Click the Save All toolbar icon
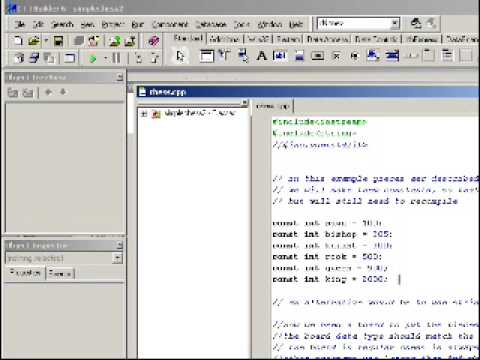 [79, 41]
